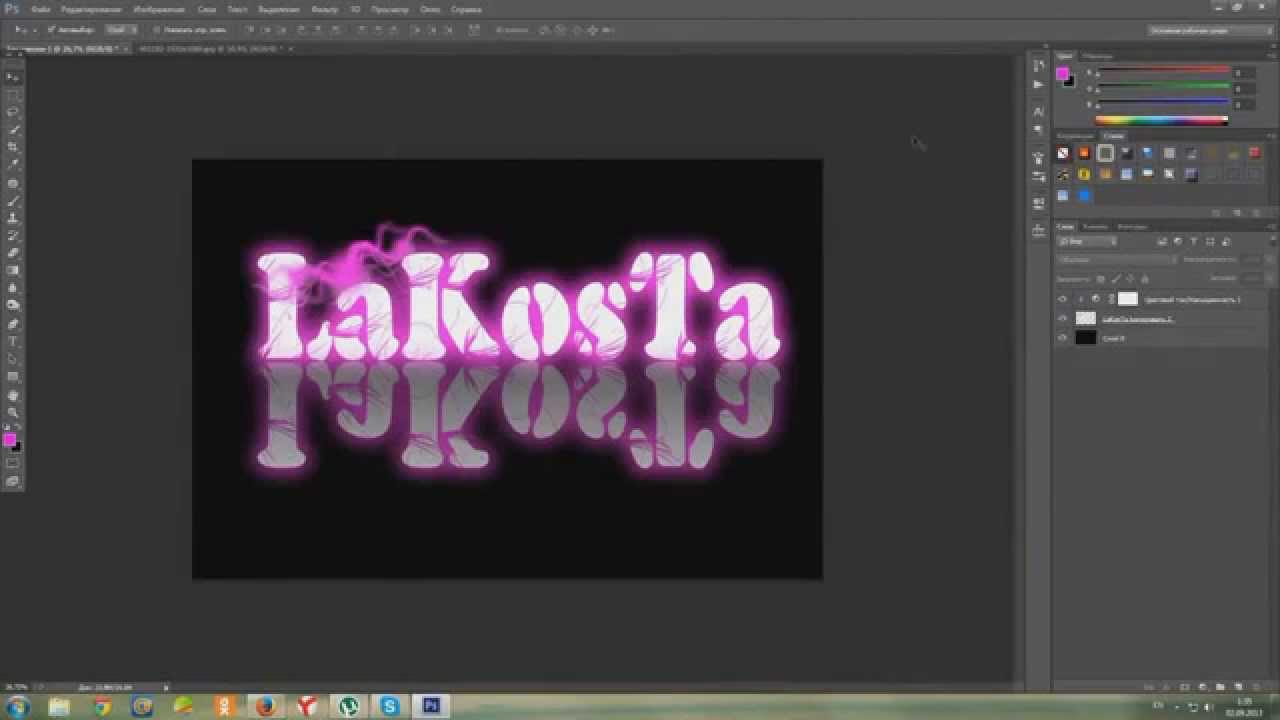Select the Zoom tool
The height and width of the screenshot is (720, 1280).
(13, 412)
